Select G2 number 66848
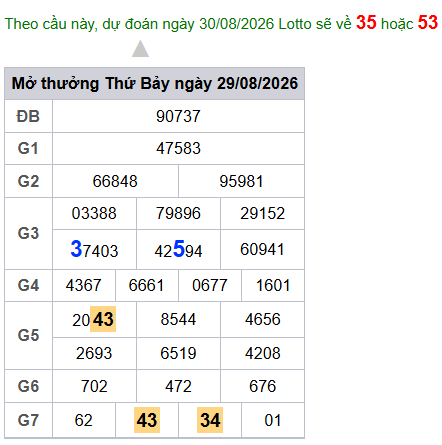This screenshot has width=442, height=445. click(115, 181)
